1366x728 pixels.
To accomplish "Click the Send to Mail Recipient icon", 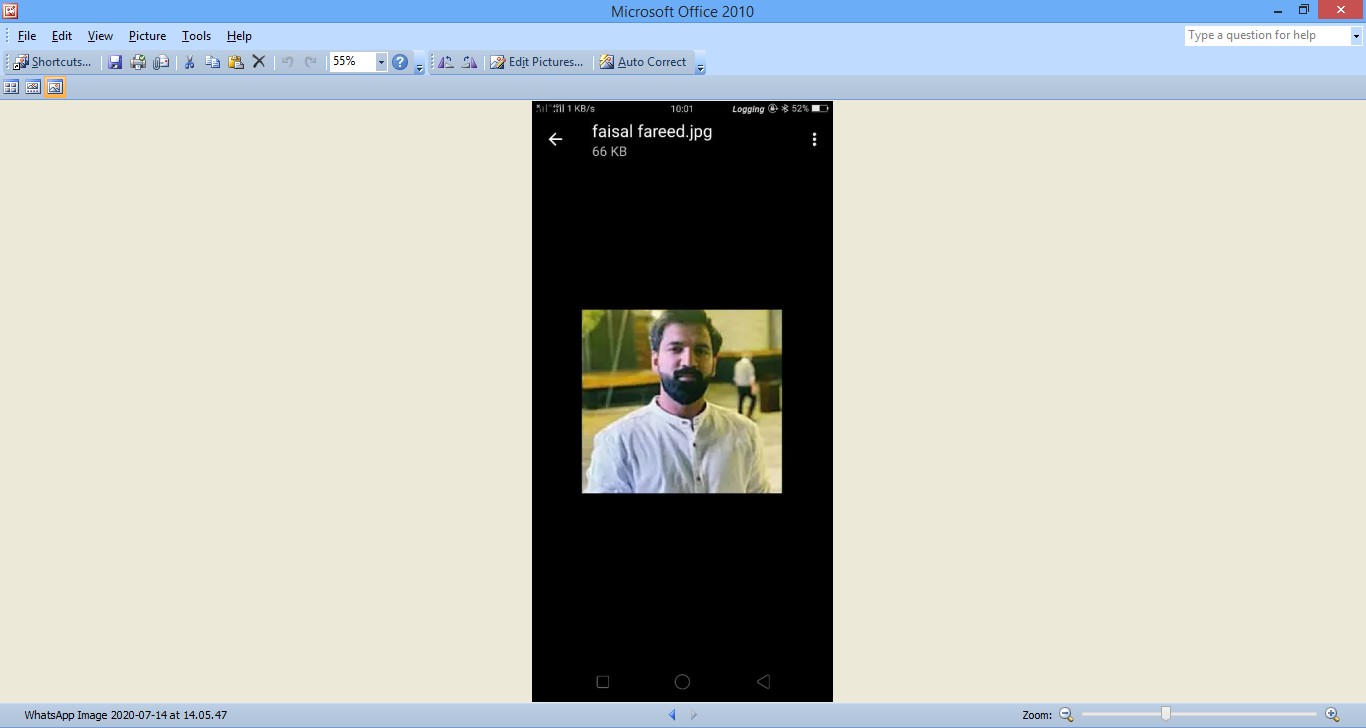I will tap(161, 62).
